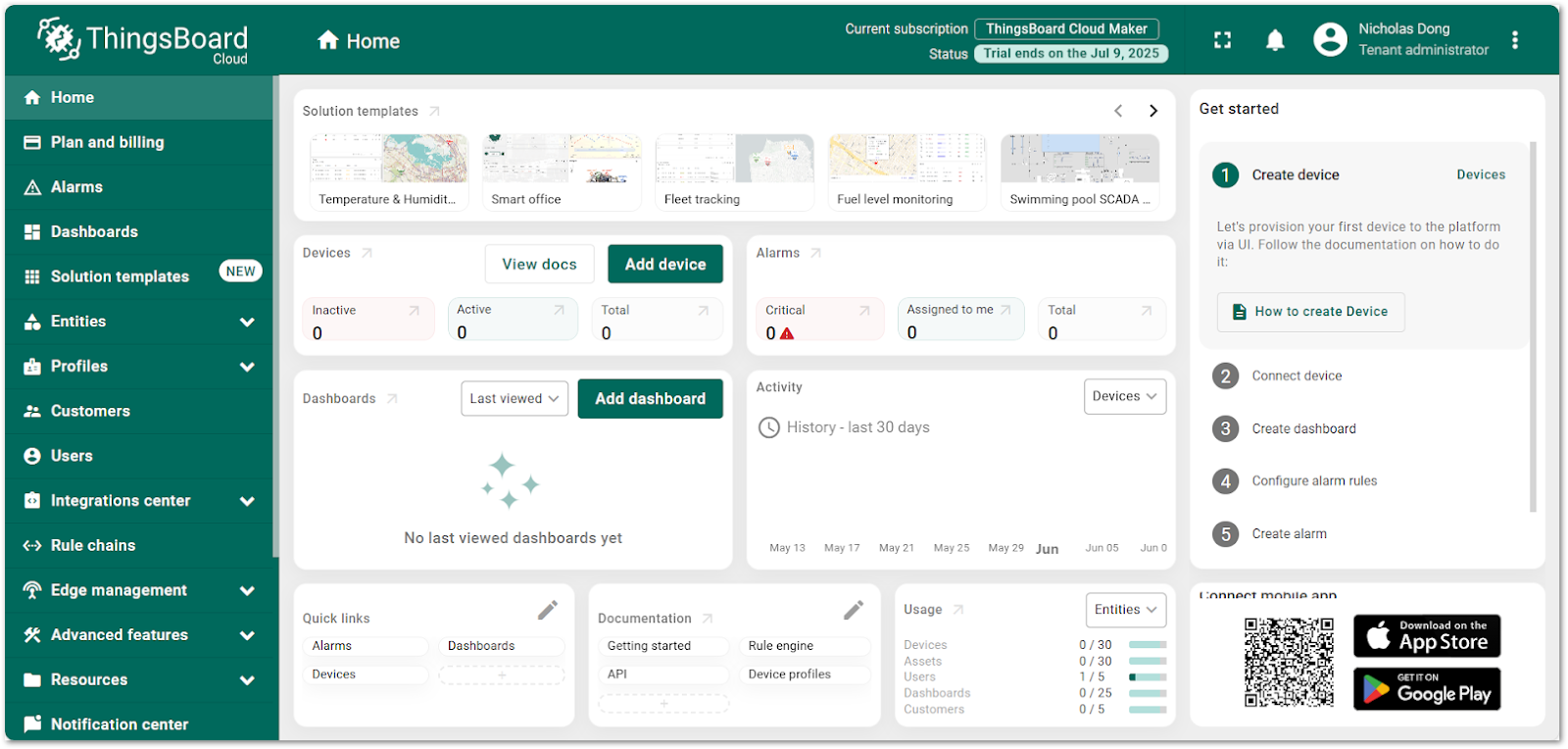Open Solution templates via arrow icon
Viewport: 1568px width, 749px height.
(434, 111)
